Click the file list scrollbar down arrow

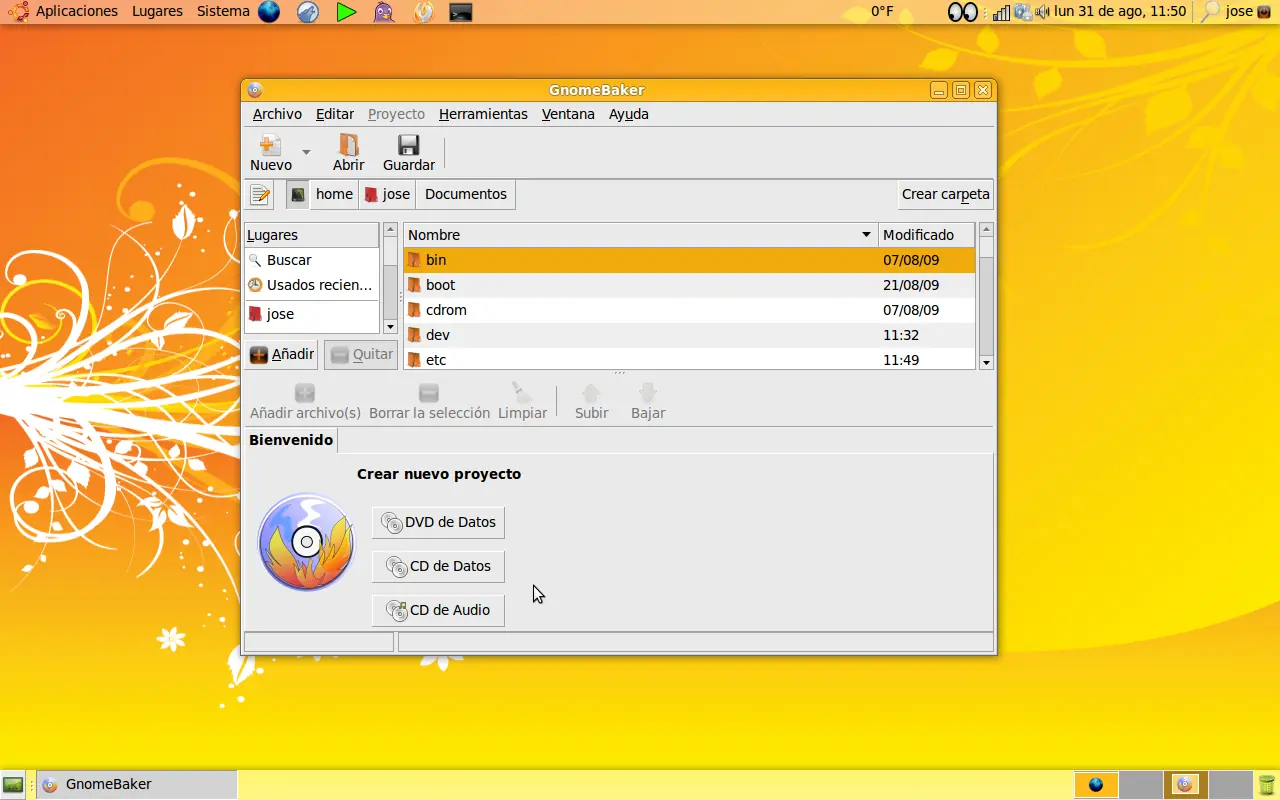click(x=986, y=362)
